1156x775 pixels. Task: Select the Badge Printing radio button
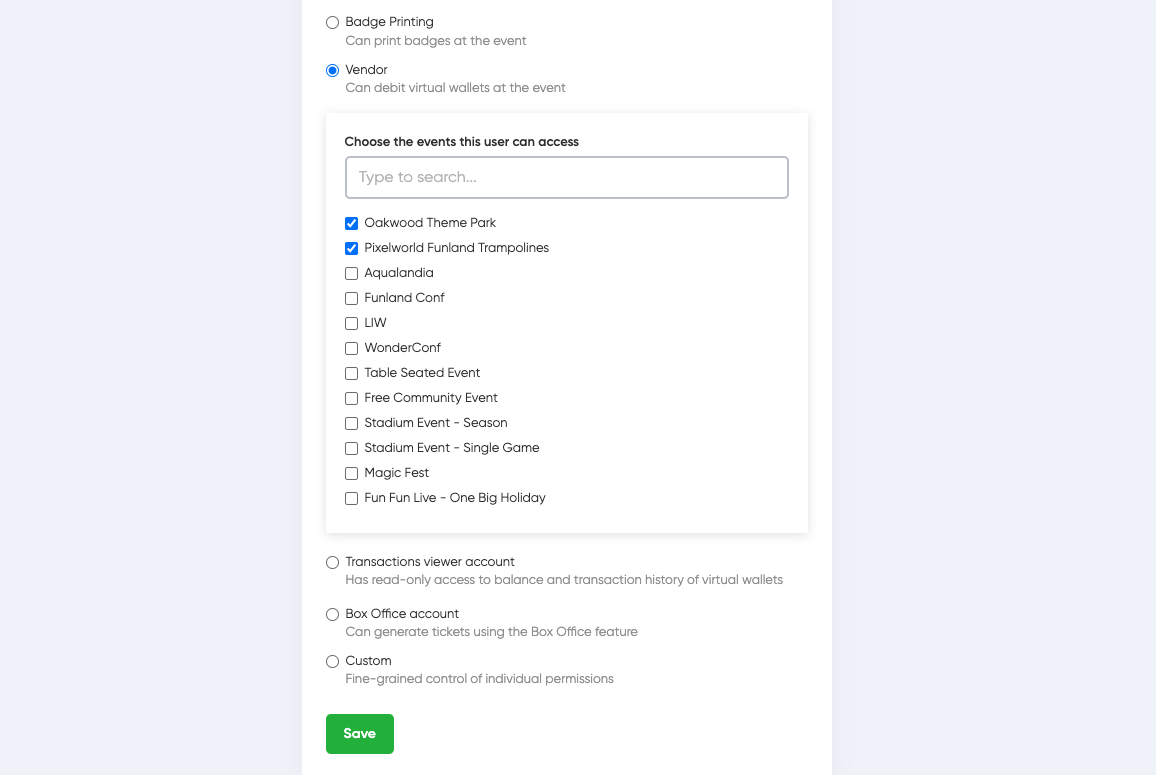click(332, 22)
